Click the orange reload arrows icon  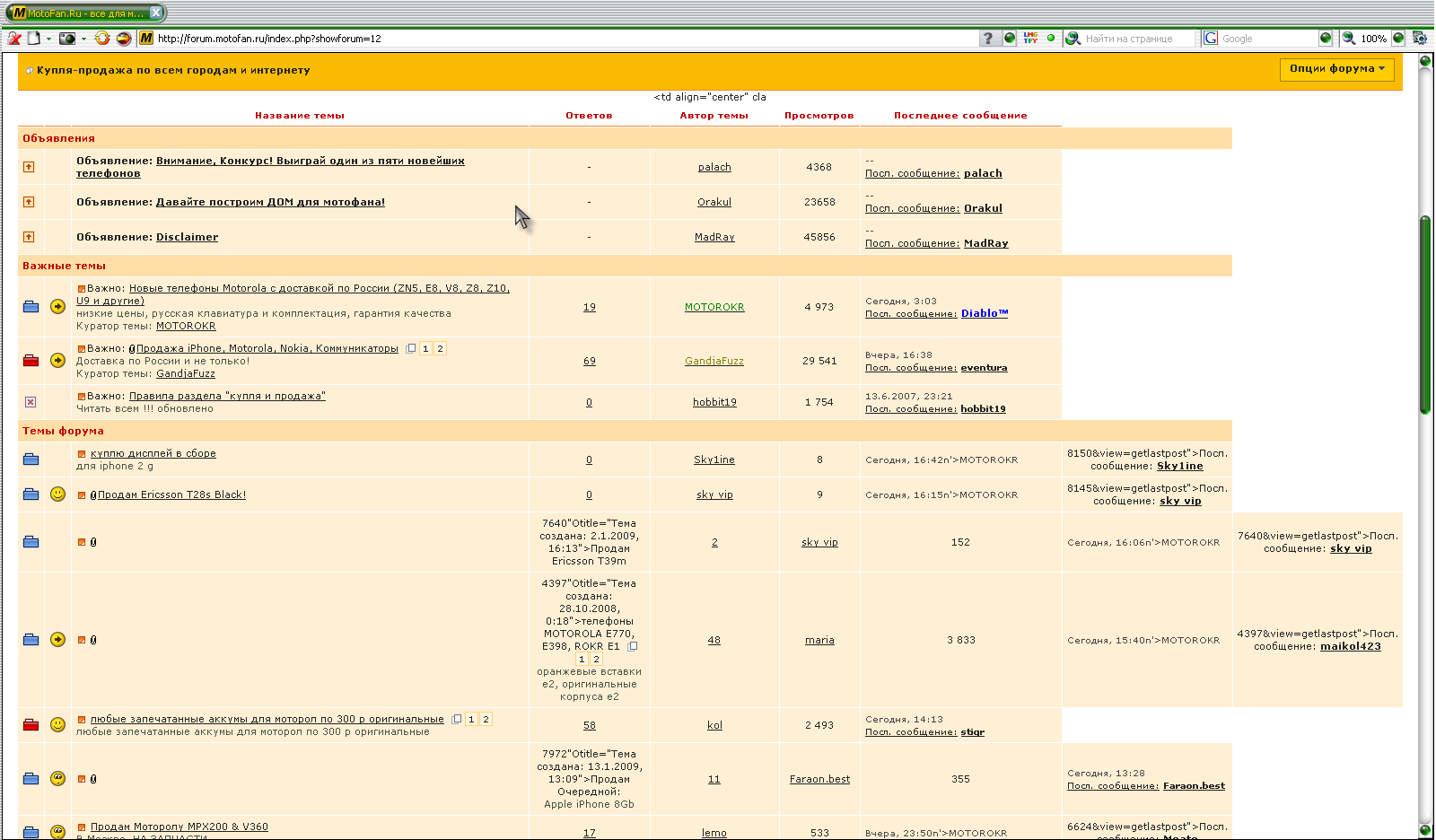pyautogui.click(x=102, y=39)
